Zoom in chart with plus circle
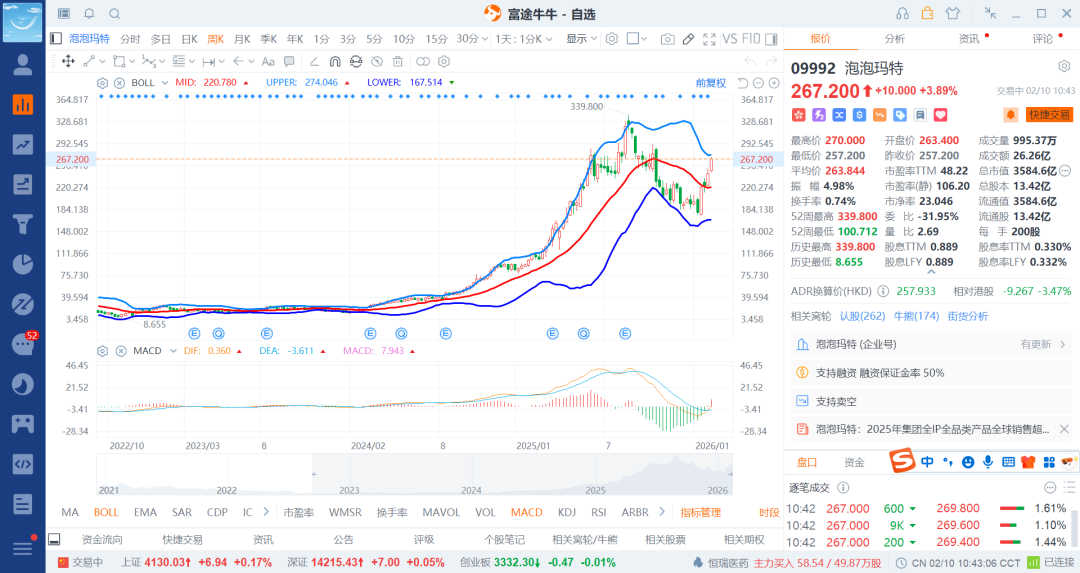Viewport: 1080px width, 573px height. pyautogui.click(x=773, y=83)
